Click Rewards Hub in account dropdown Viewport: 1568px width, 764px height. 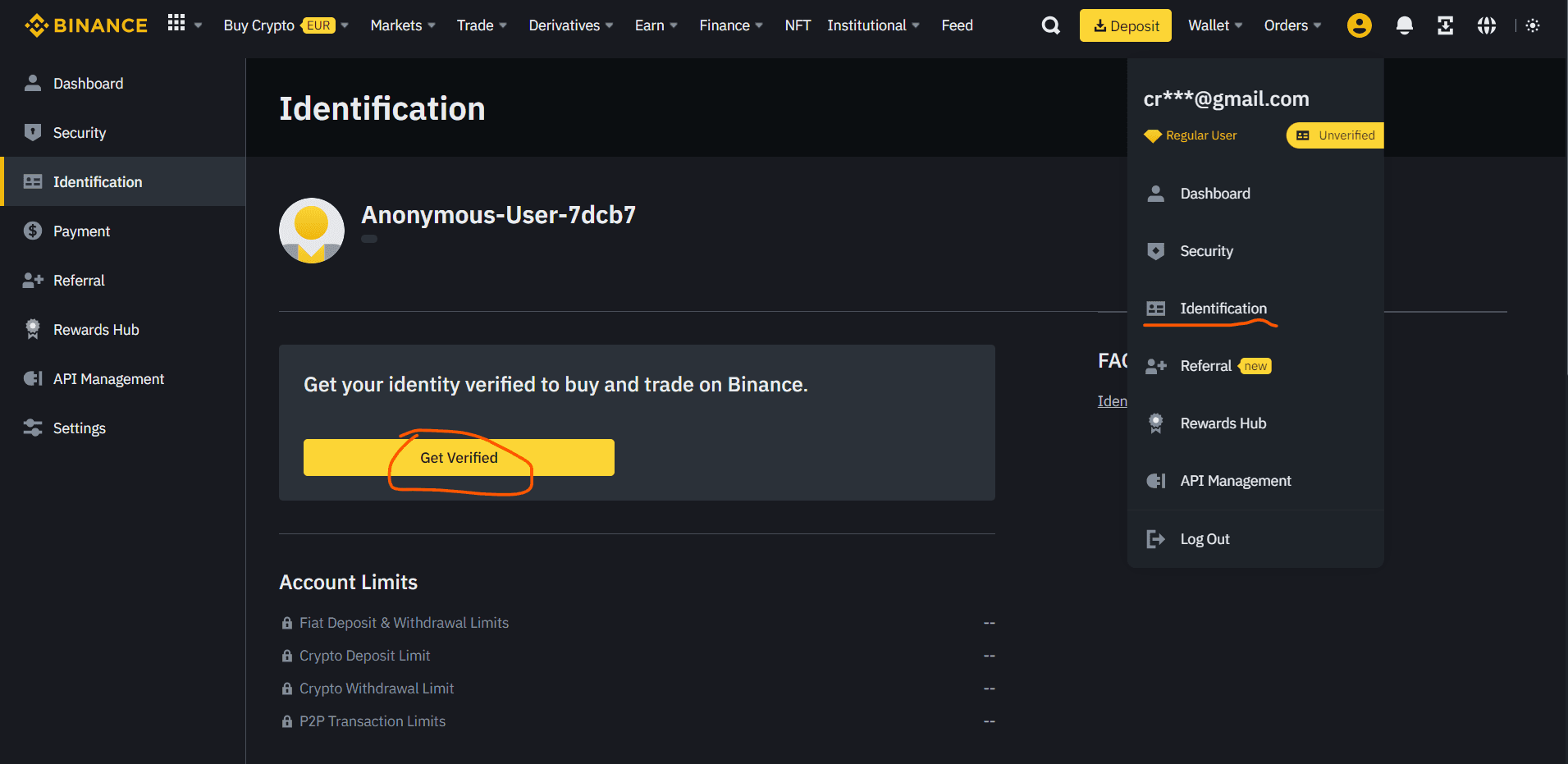(1255, 423)
